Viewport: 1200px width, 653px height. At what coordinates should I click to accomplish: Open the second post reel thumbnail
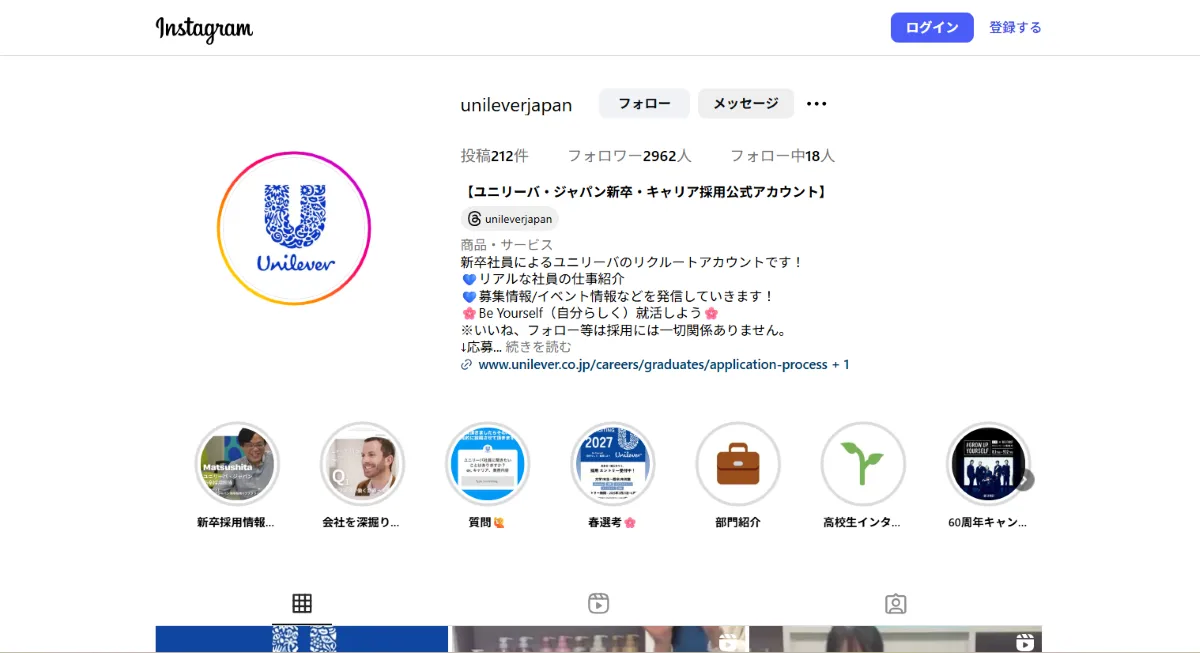click(599, 639)
